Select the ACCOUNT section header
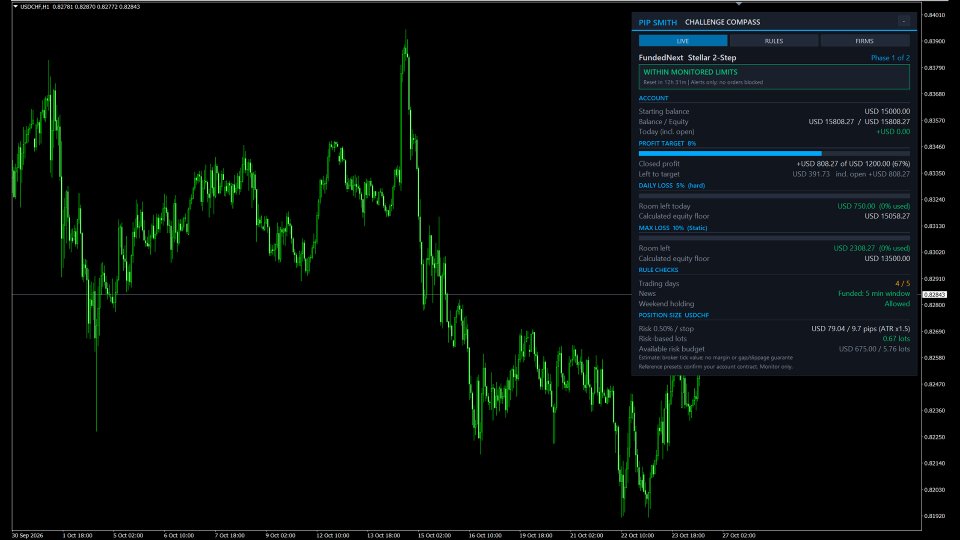 (x=653, y=98)
